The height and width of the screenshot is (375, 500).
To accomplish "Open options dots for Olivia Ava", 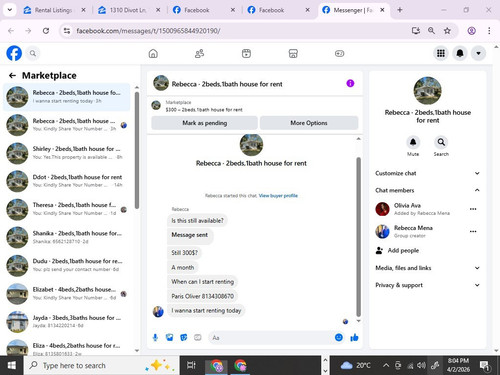I will (473, 209).
